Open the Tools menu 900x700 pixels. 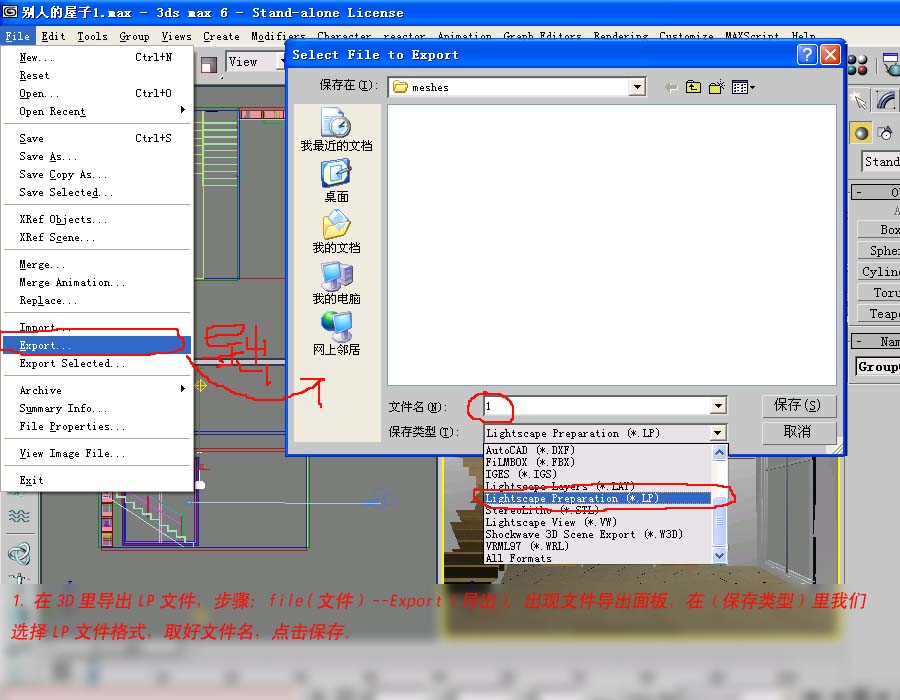(92, 36)
